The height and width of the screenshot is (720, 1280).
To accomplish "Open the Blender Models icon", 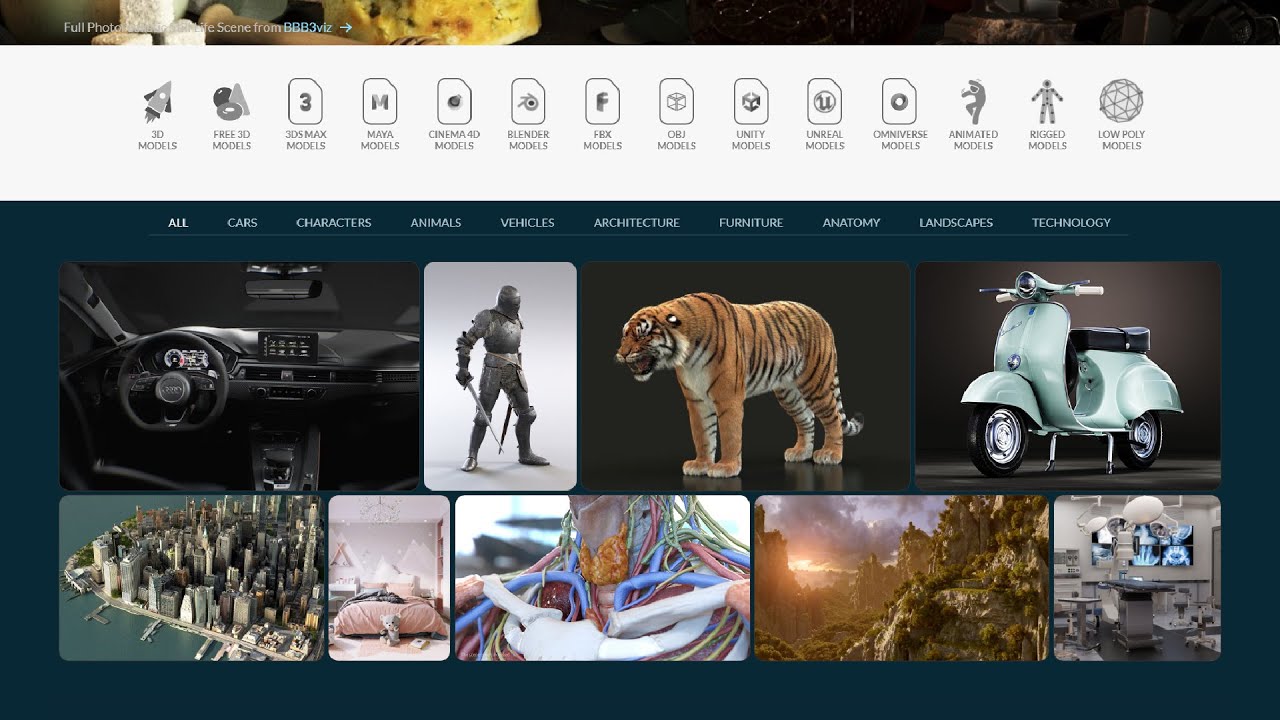I will click(528, 101).
